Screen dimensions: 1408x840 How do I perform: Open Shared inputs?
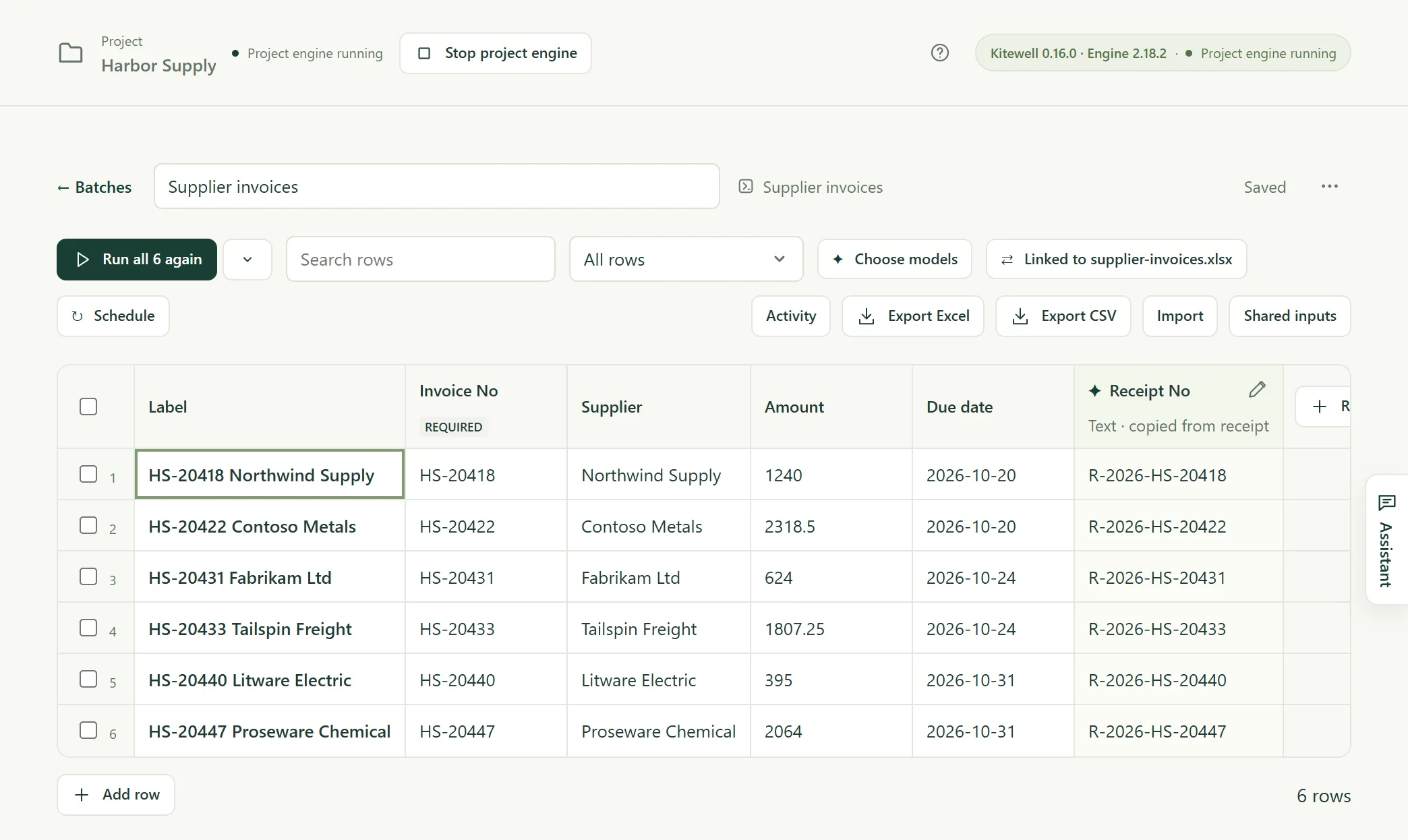pos(1290,316)
